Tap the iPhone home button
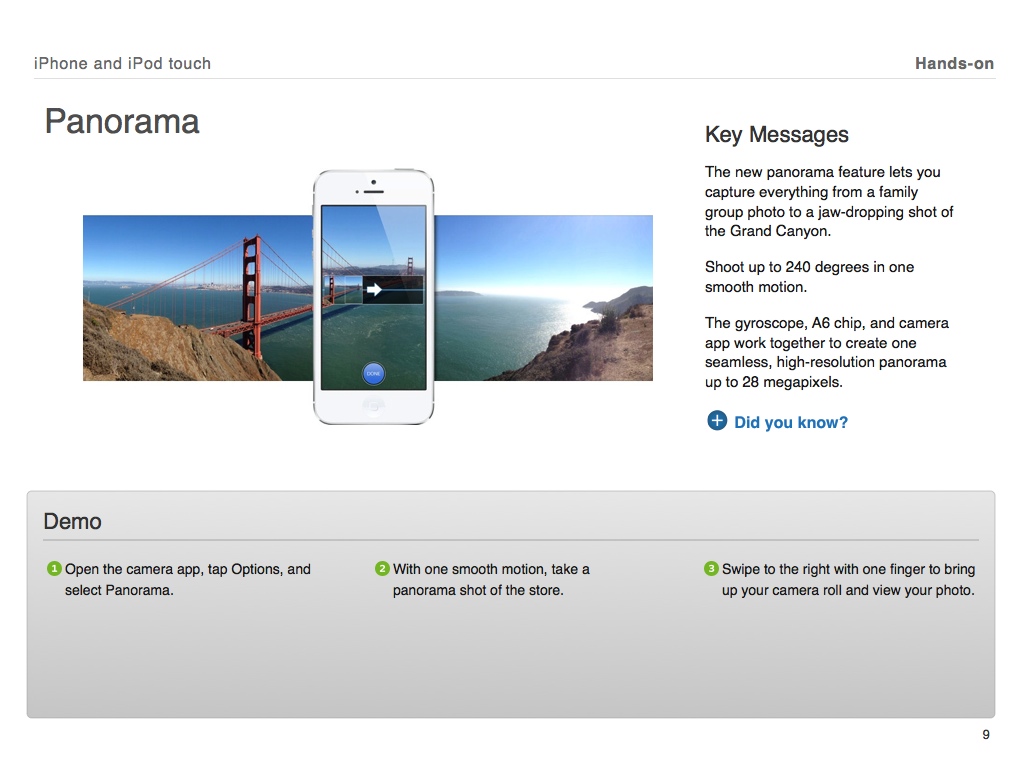Viewport: 1024px width, 768px height. click(374, 406)
